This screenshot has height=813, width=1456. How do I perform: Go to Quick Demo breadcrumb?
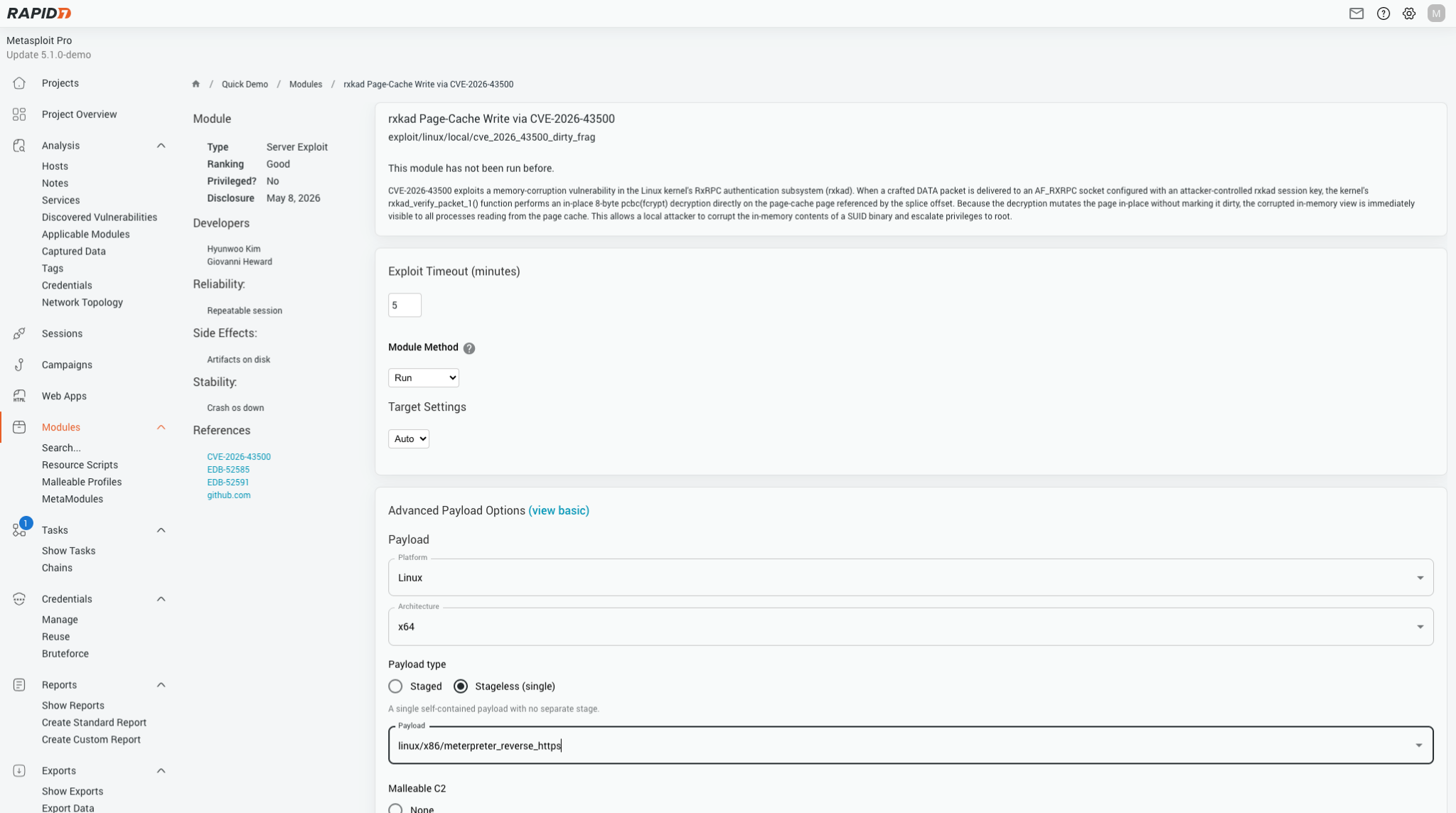245,85
